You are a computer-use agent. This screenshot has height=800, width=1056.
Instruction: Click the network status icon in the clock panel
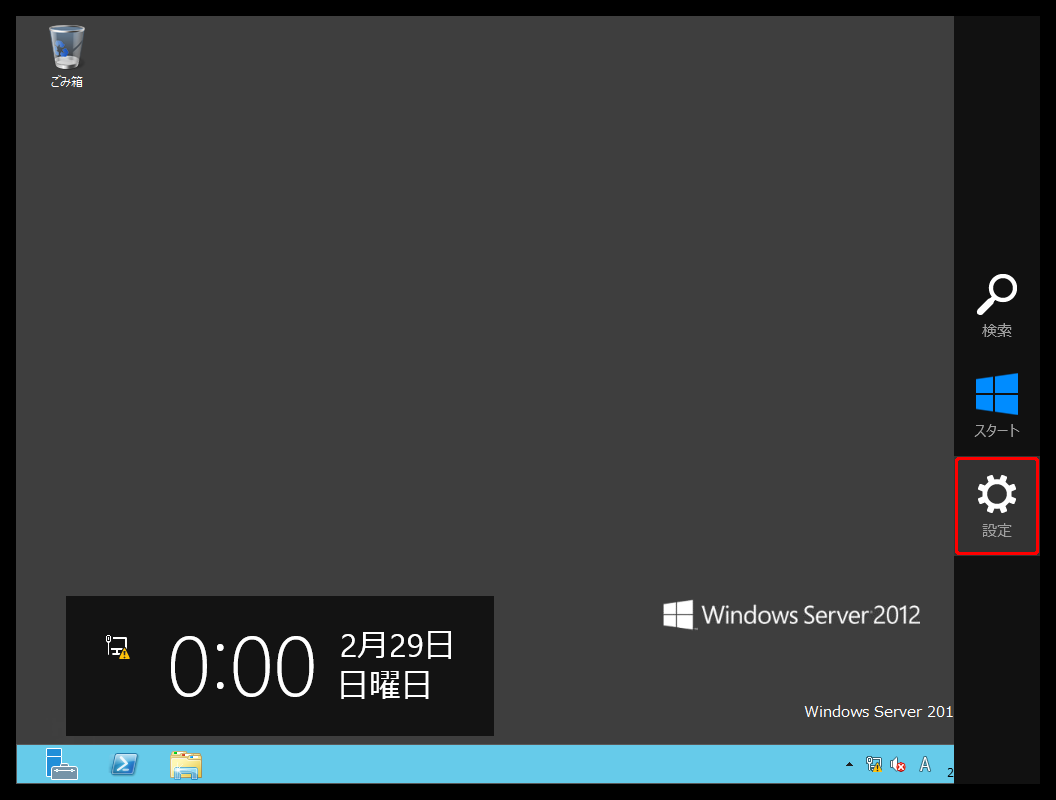[x=118, y=647]
